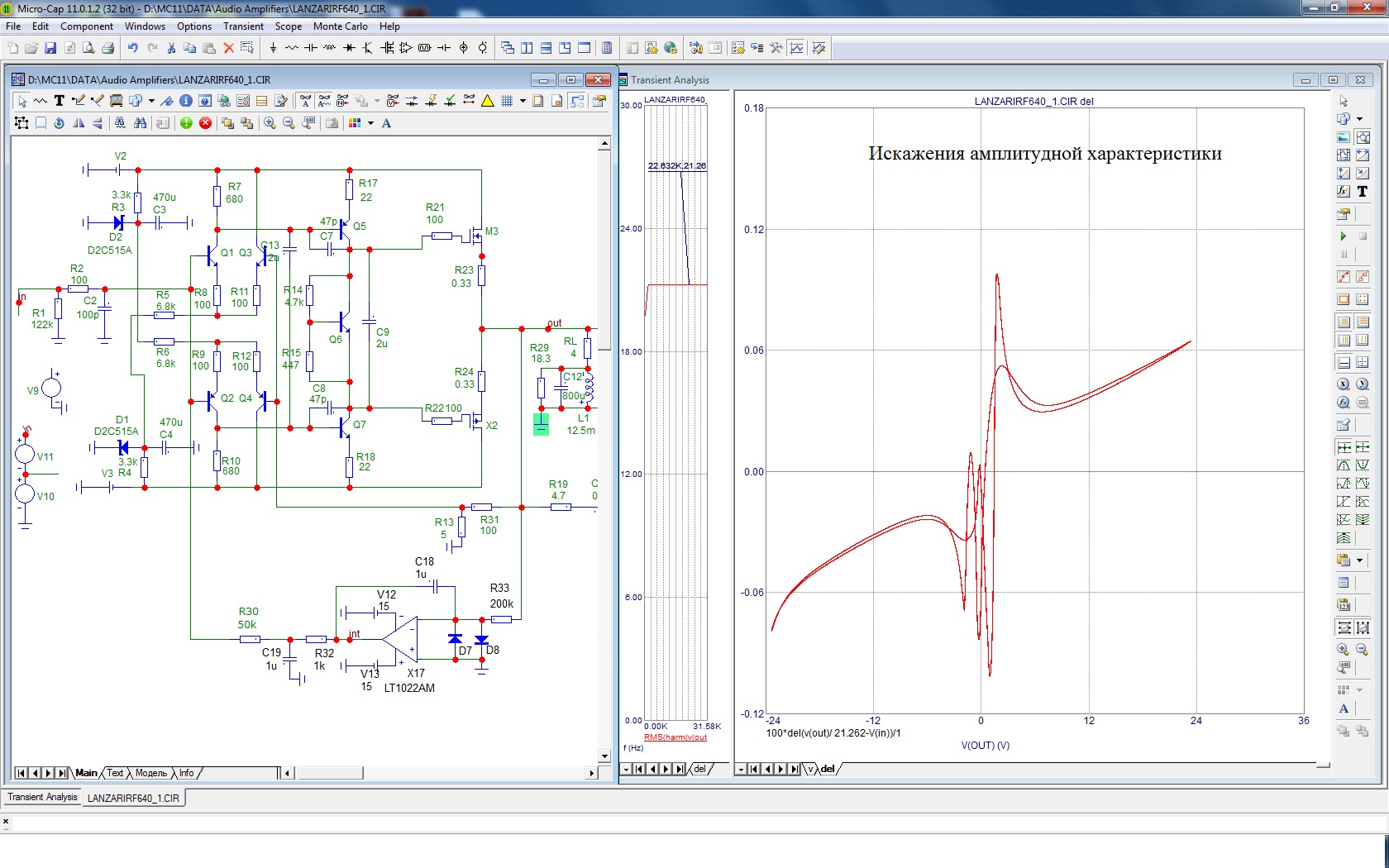Open dropdown arrow next to Grid button
The height and width of the screenshot is (868, 1389).
pos(523,101)
